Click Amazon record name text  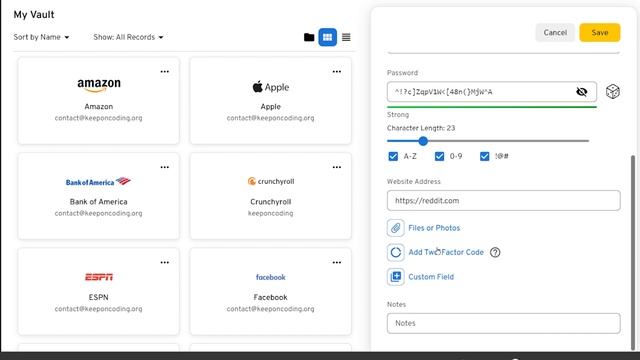(x=99, y=107)
